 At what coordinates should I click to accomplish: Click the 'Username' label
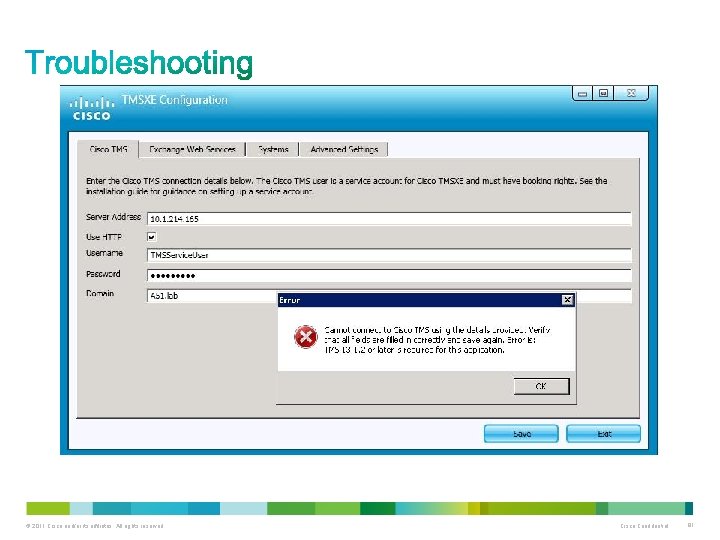pyautogui.click(x=104, y=253)
